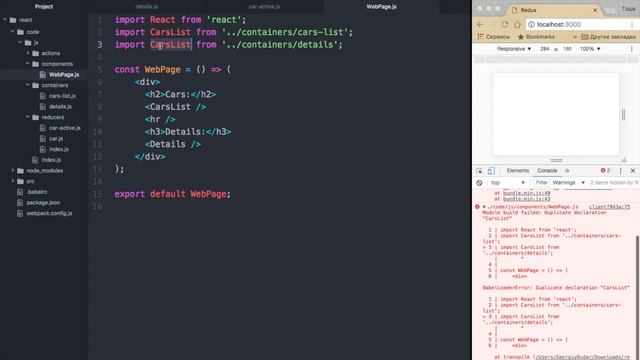
Task: Open webpack.config.js file
Action: pos(49,213)
